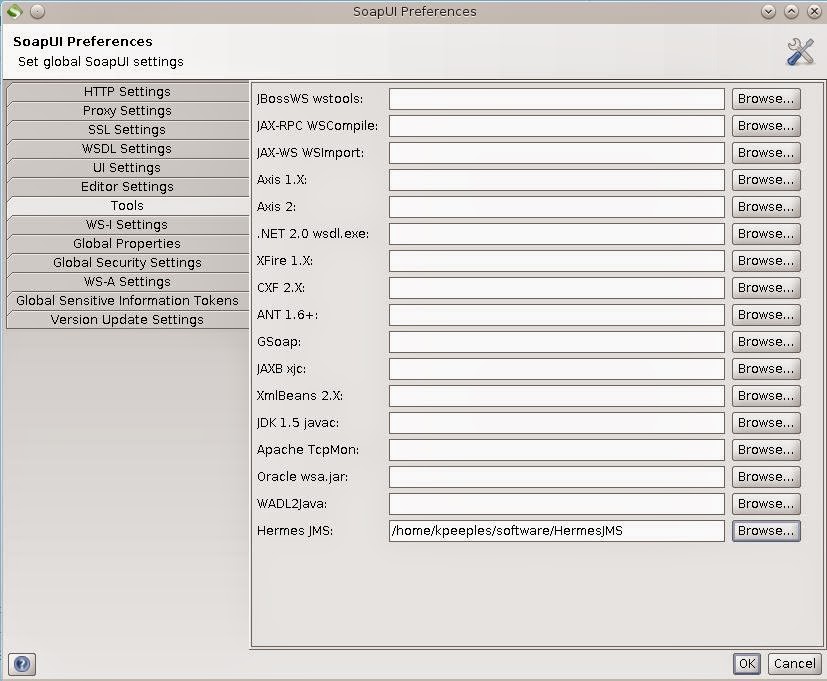
Task: Browse for Axis 2 path
Action: point(766,207)
